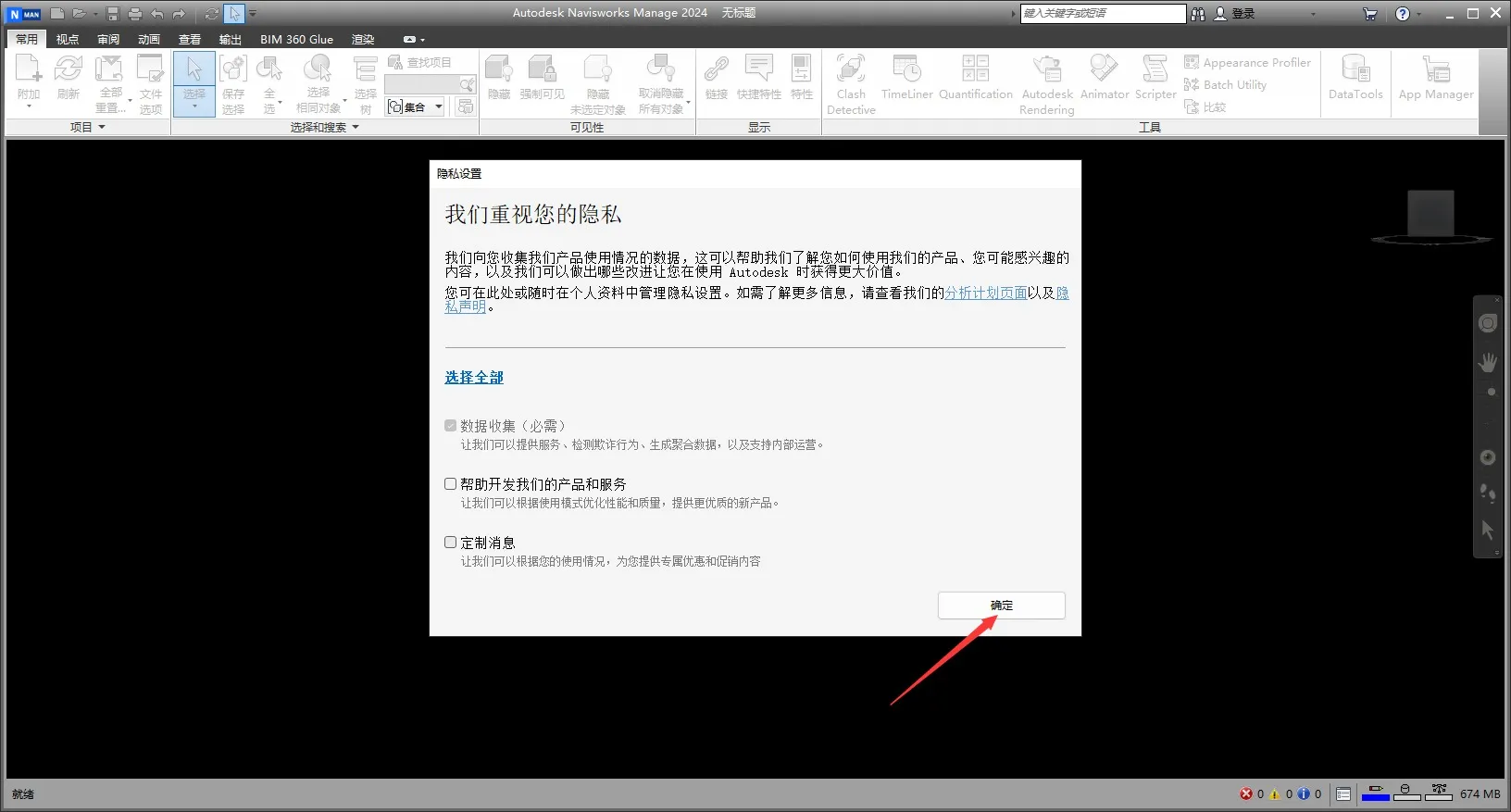Viewport: 1511px width, 812px height.
Task: Click Appearance Profiler in ribbon
Action: pos(1247,63)
